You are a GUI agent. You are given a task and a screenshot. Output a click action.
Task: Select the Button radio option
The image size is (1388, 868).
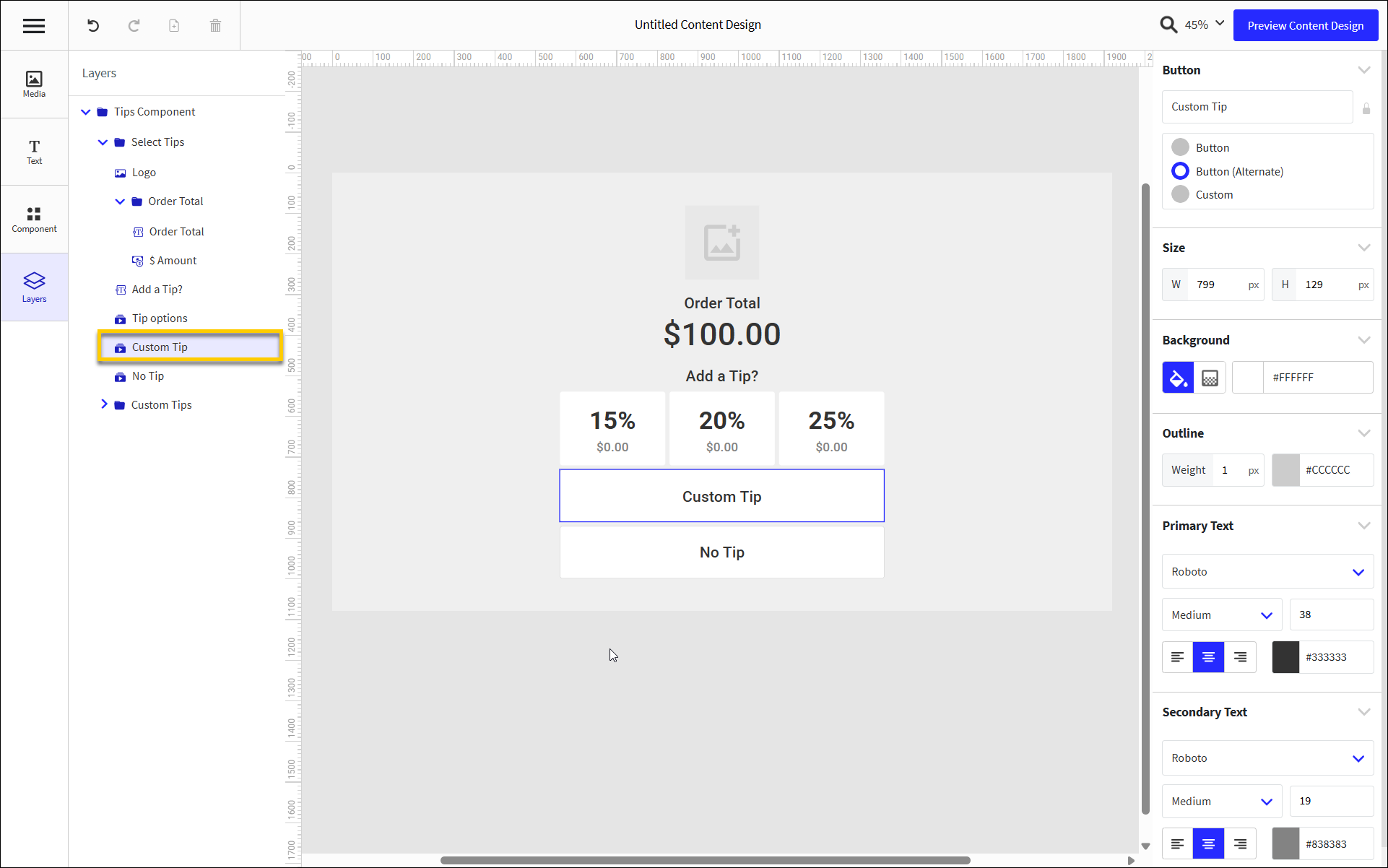coord(1180,147)
